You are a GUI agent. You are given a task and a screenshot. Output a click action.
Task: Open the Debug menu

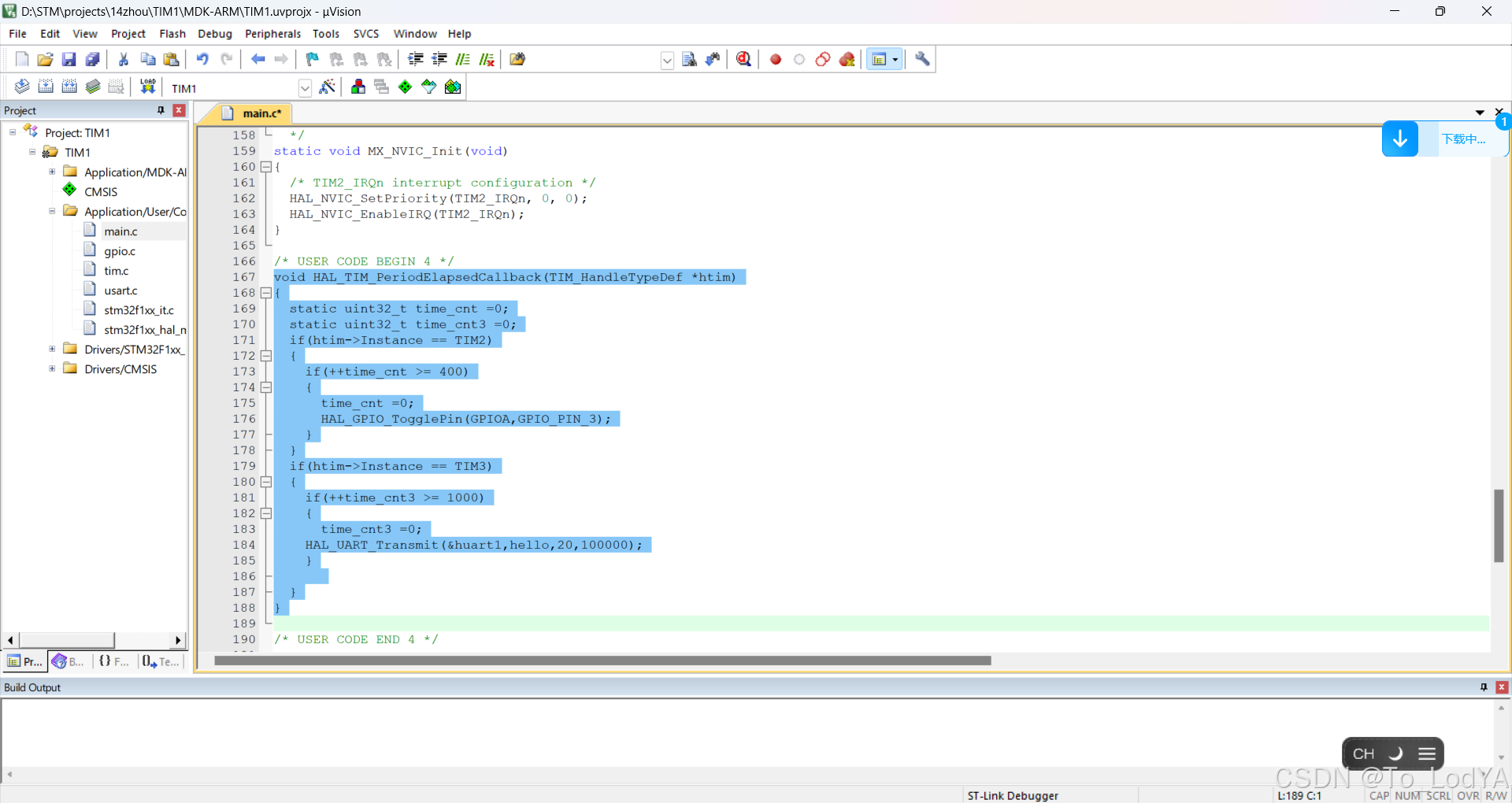pyautogui.click(x=215, y=34)
